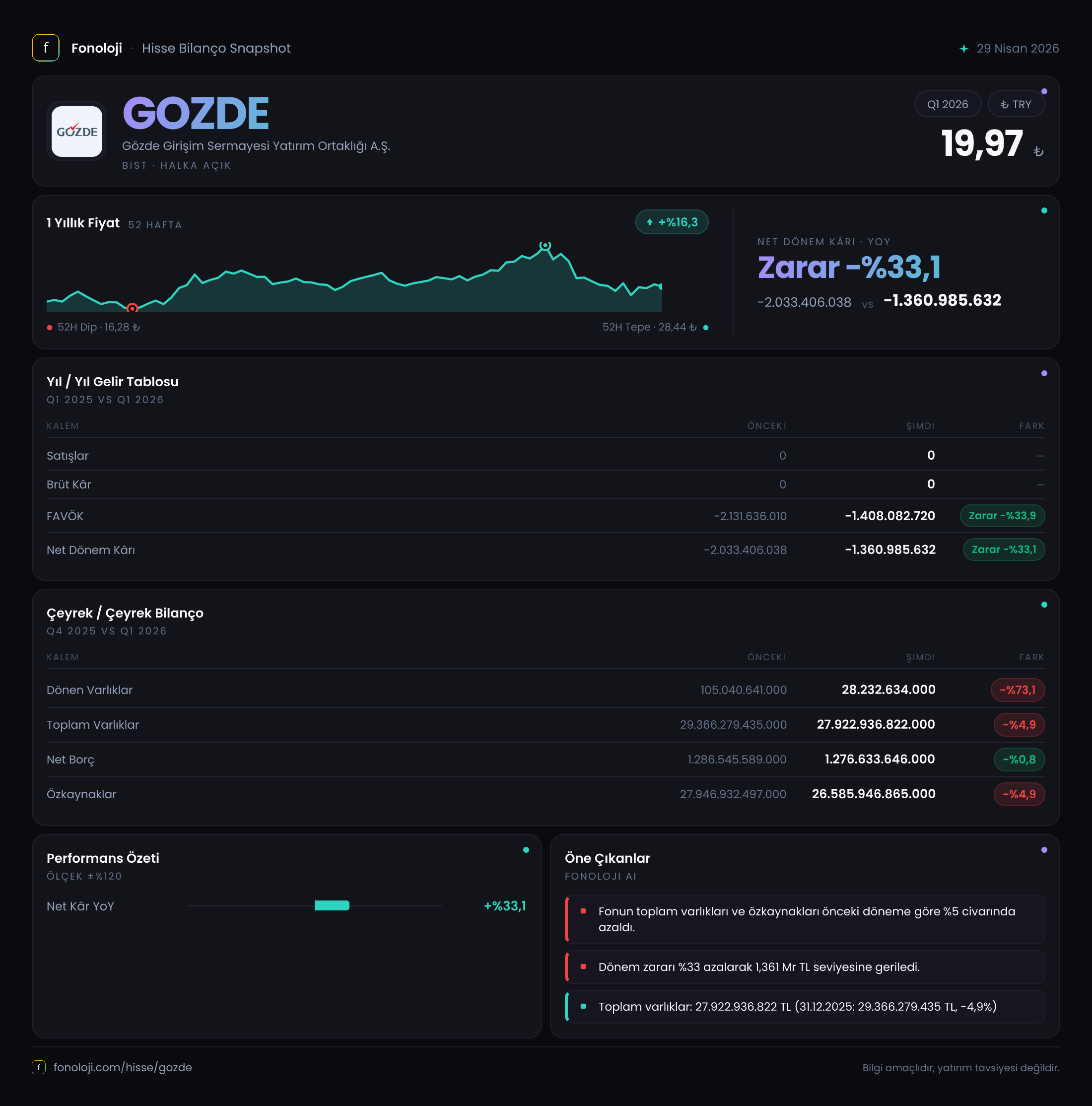Click the +%16,3 yearly change badge
The width and height of the screenshot is (1092, 1106).
point(672,222)
